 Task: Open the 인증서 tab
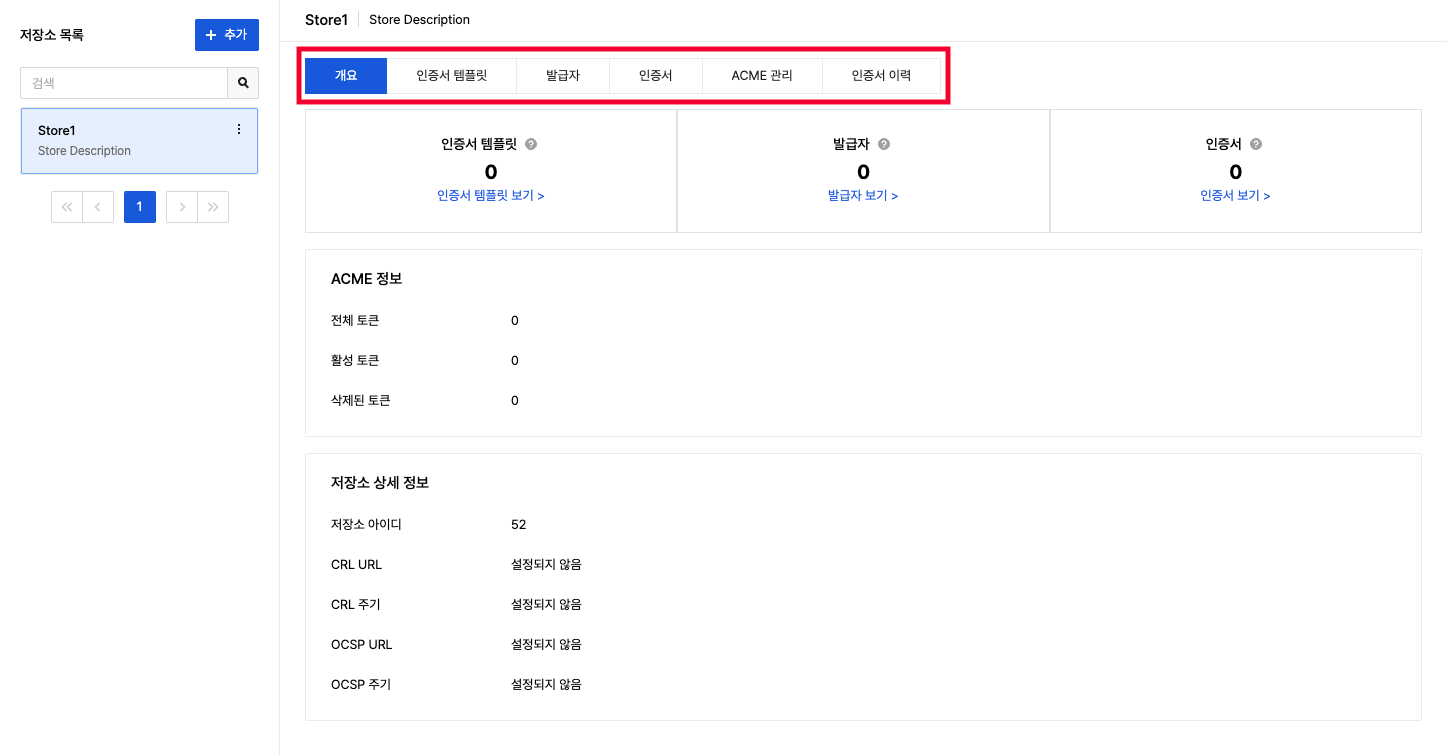[656, 75]
